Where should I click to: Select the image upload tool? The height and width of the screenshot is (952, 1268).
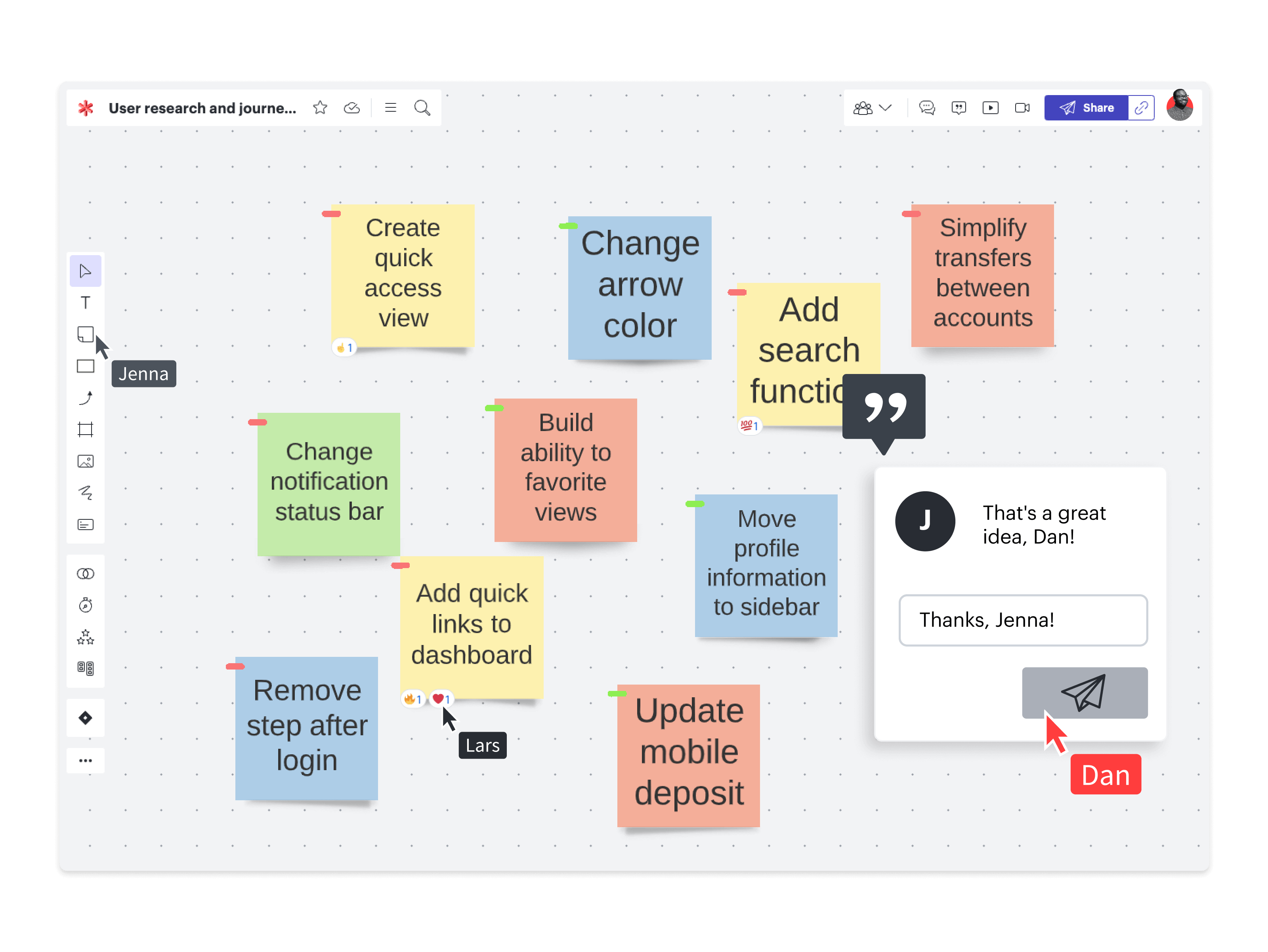[x=86, y=461]
